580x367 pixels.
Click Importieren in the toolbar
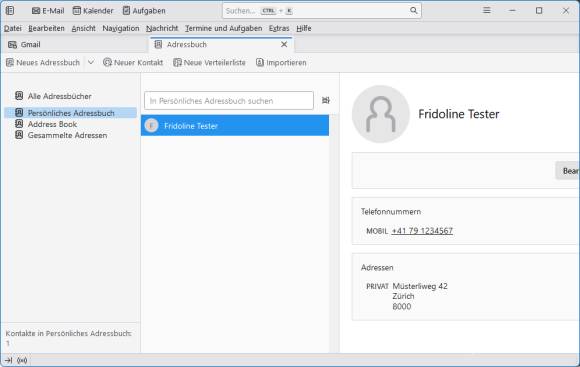tap(281, 63)
